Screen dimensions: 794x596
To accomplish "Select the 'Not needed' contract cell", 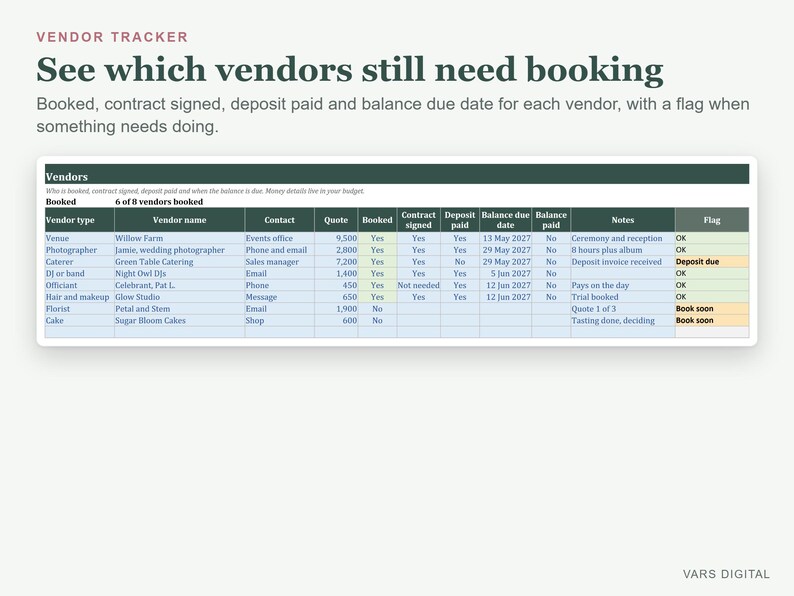I will [x=419, y=285].
